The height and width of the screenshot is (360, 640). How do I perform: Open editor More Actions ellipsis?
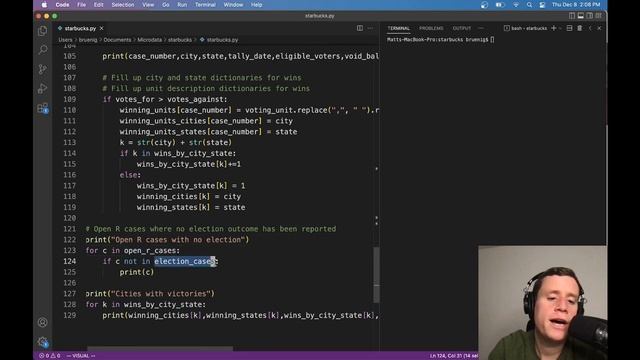pos(370,28)
